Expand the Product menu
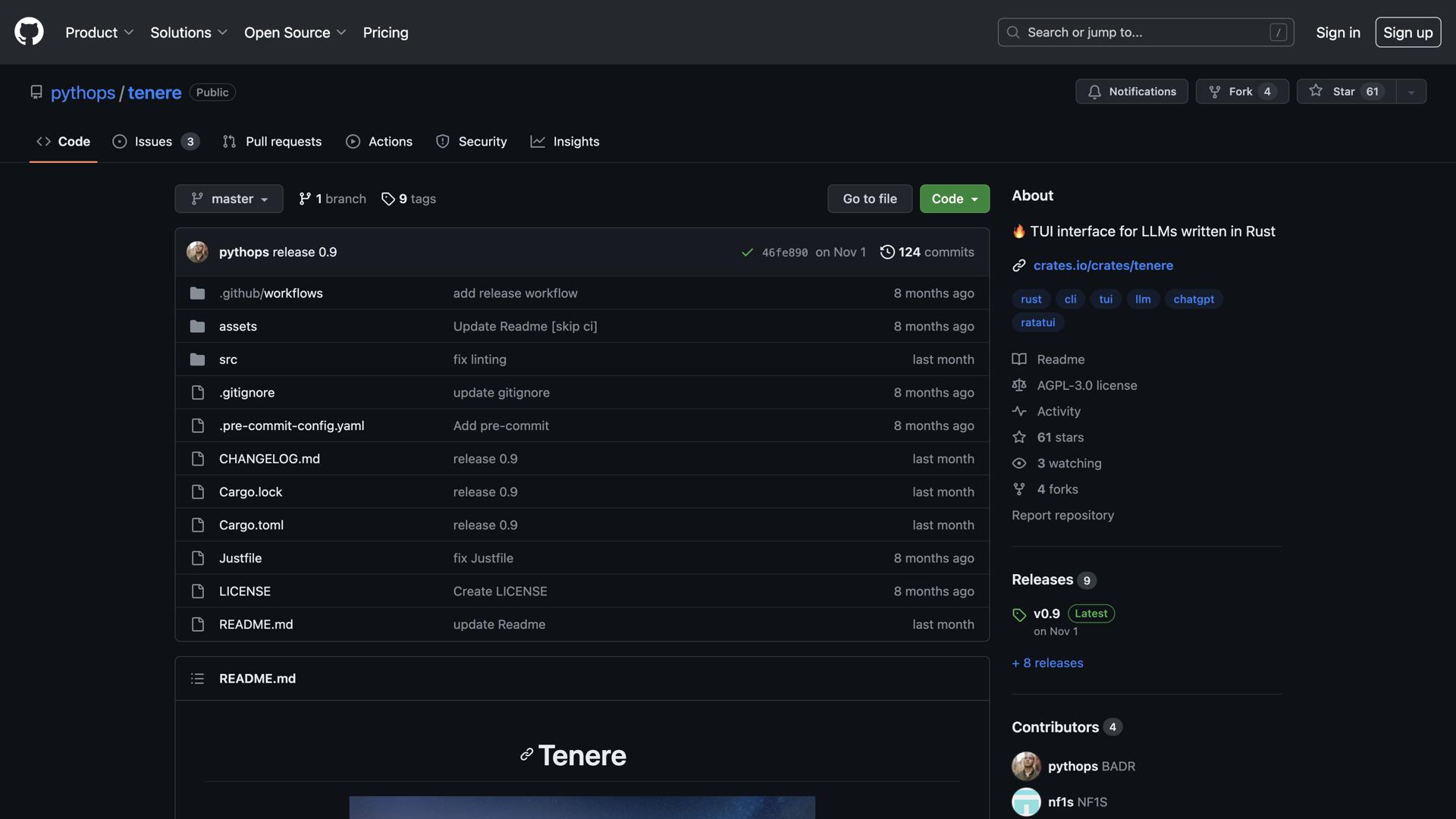 click(x=99, y=33)
